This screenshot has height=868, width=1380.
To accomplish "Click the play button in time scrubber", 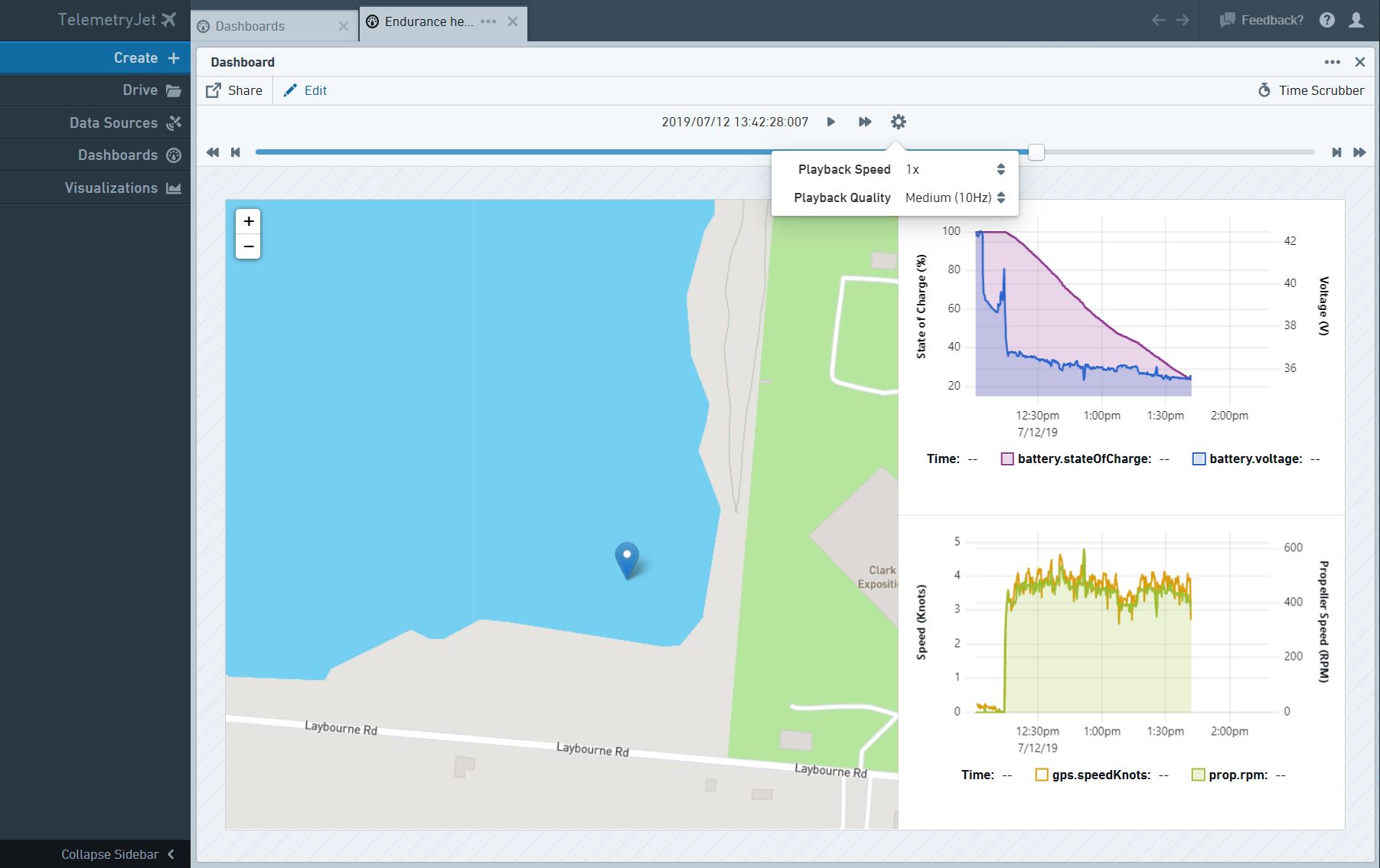I will pos(830,122).
